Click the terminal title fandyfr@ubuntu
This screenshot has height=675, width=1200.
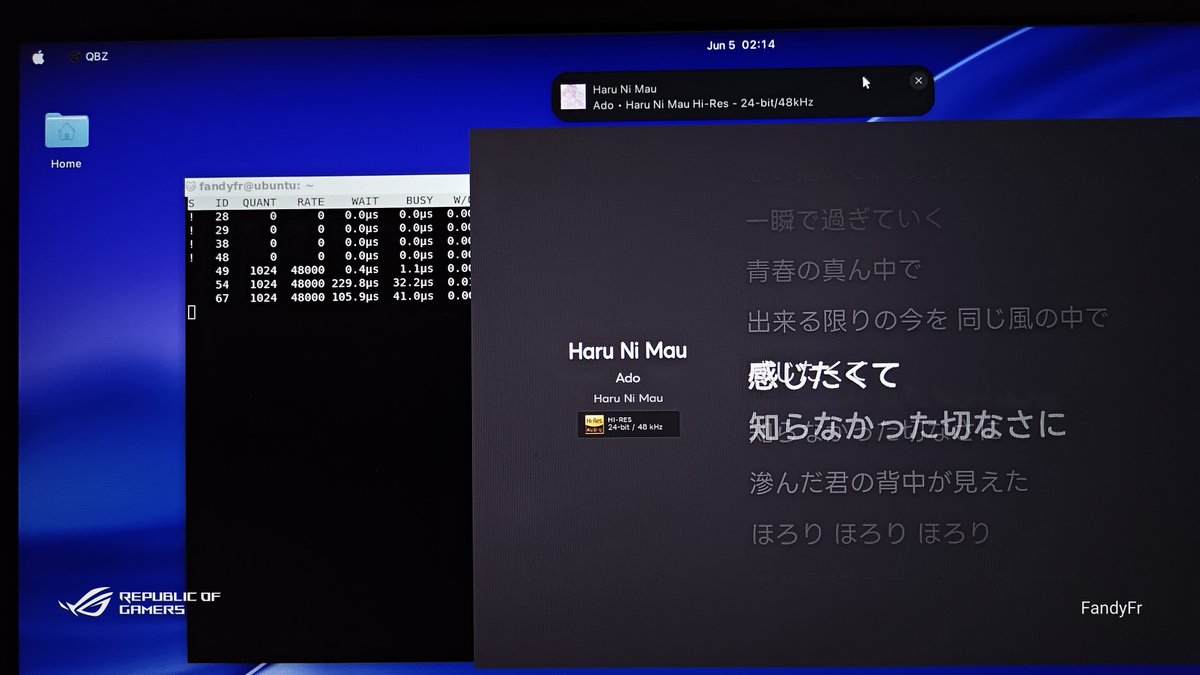[256, 186]
